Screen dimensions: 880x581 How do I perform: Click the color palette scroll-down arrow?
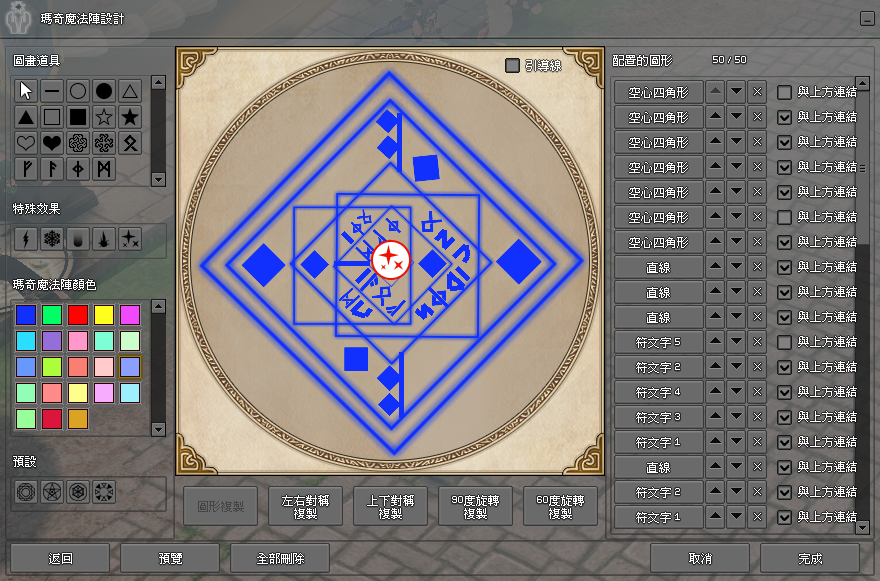(158, 429)
